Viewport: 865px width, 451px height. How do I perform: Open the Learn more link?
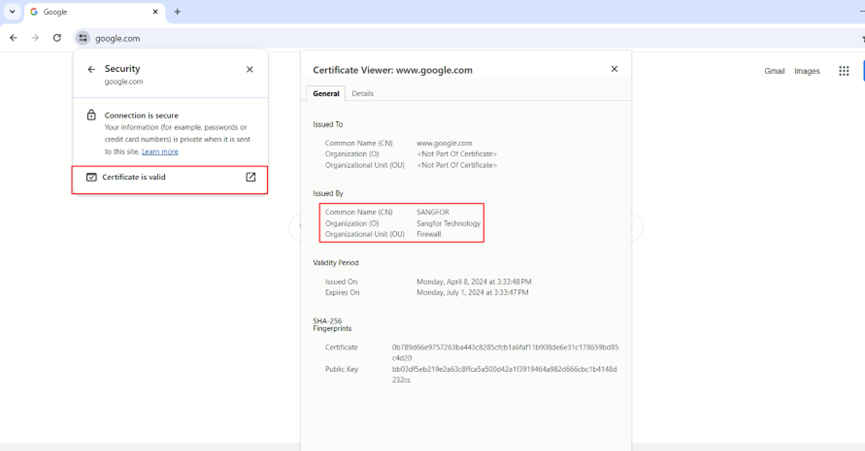[160, 152]
